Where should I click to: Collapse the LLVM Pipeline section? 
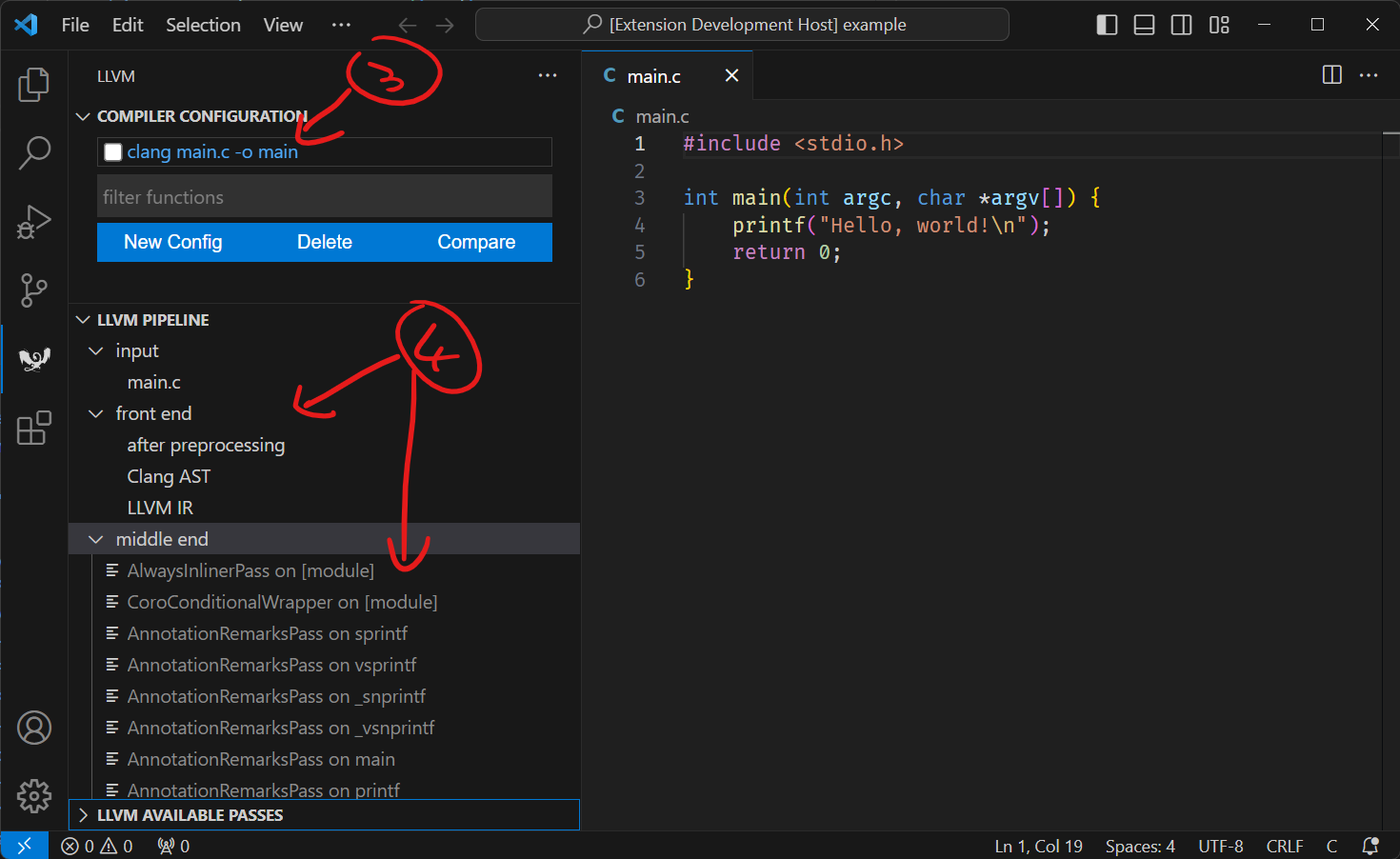(83, 320)
